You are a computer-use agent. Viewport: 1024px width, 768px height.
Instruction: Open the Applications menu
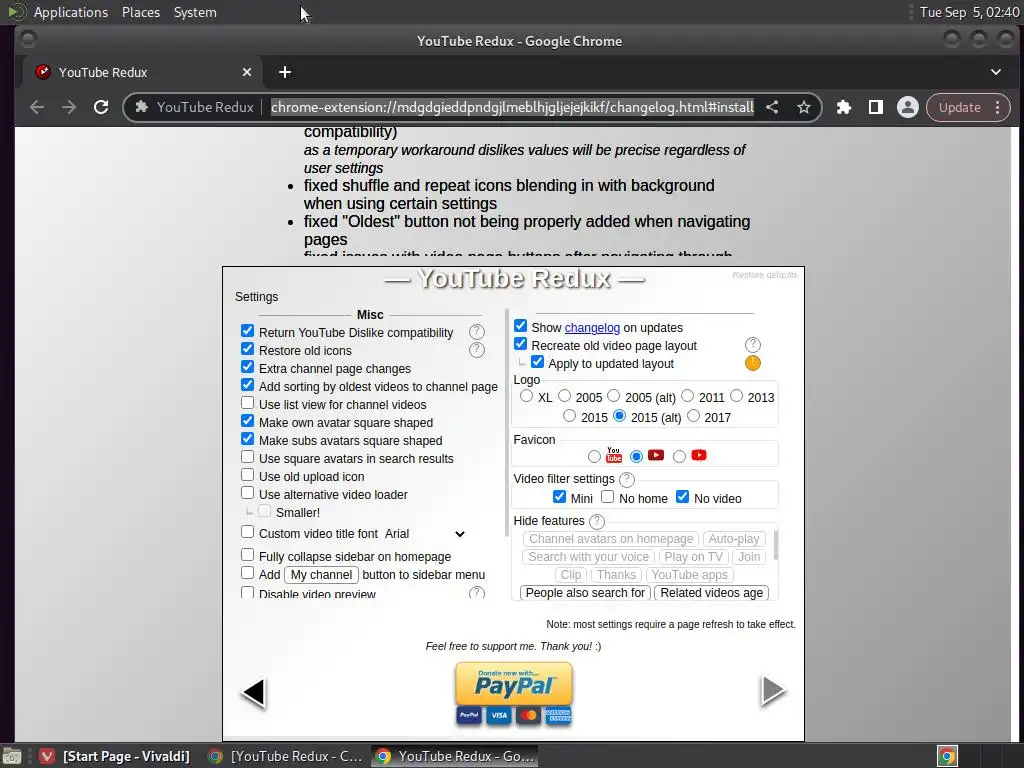[71, 12]
